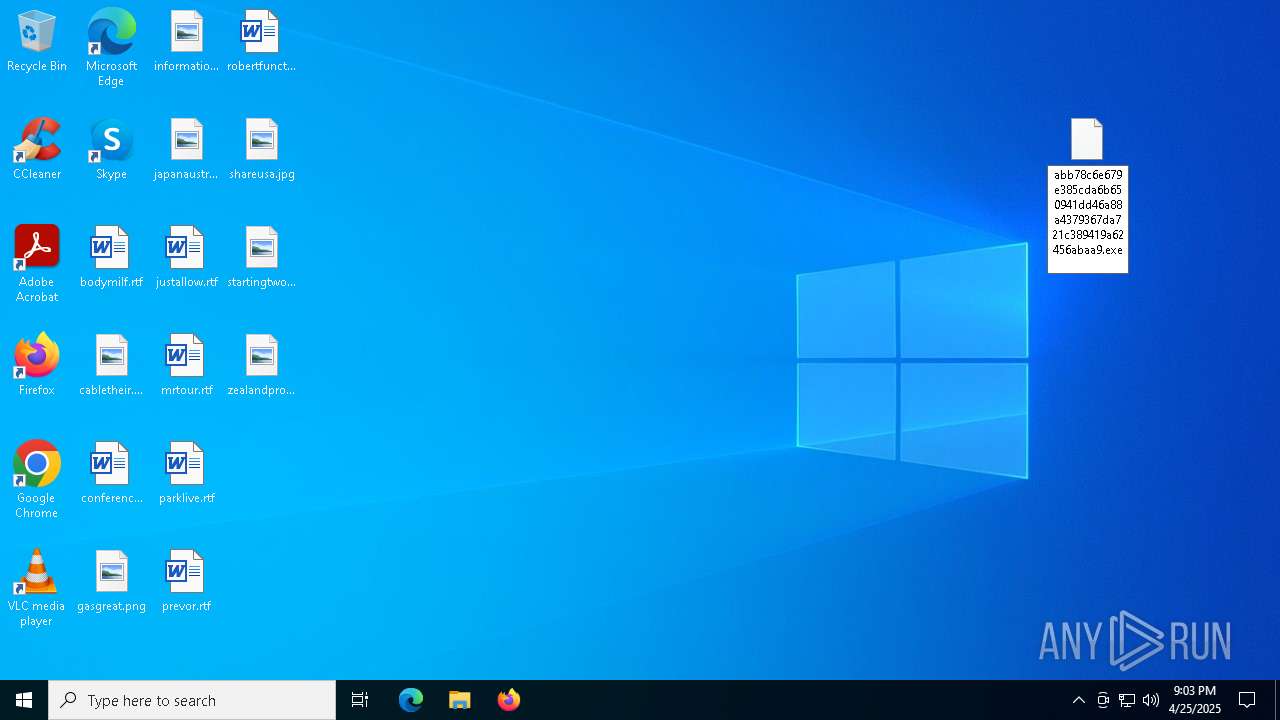Screen dimensions: 1280x720
Task: Select the robertfunct... Word document icon
Action: pos(261,42)
